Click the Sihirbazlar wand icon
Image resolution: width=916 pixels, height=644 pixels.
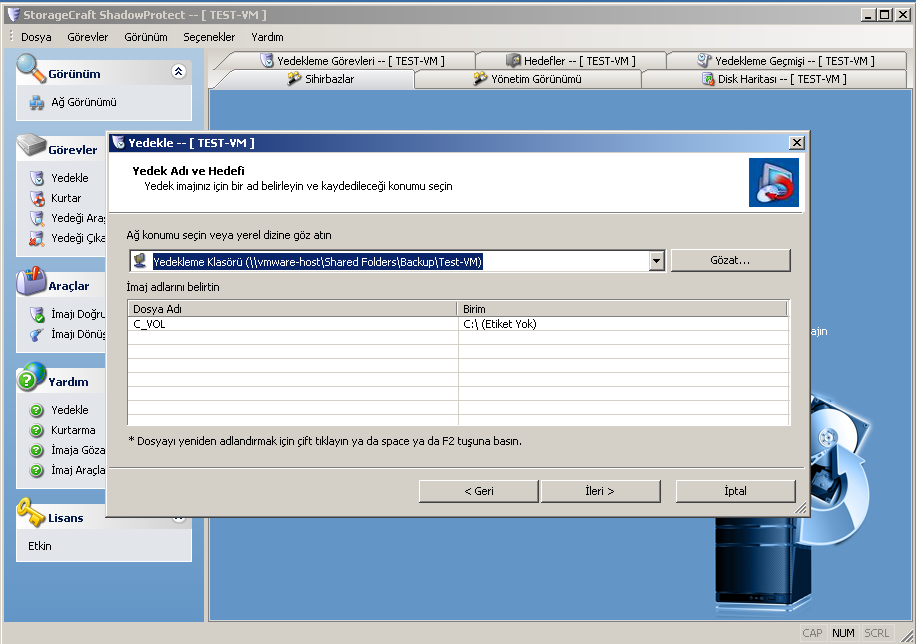(x=294, y=78)
